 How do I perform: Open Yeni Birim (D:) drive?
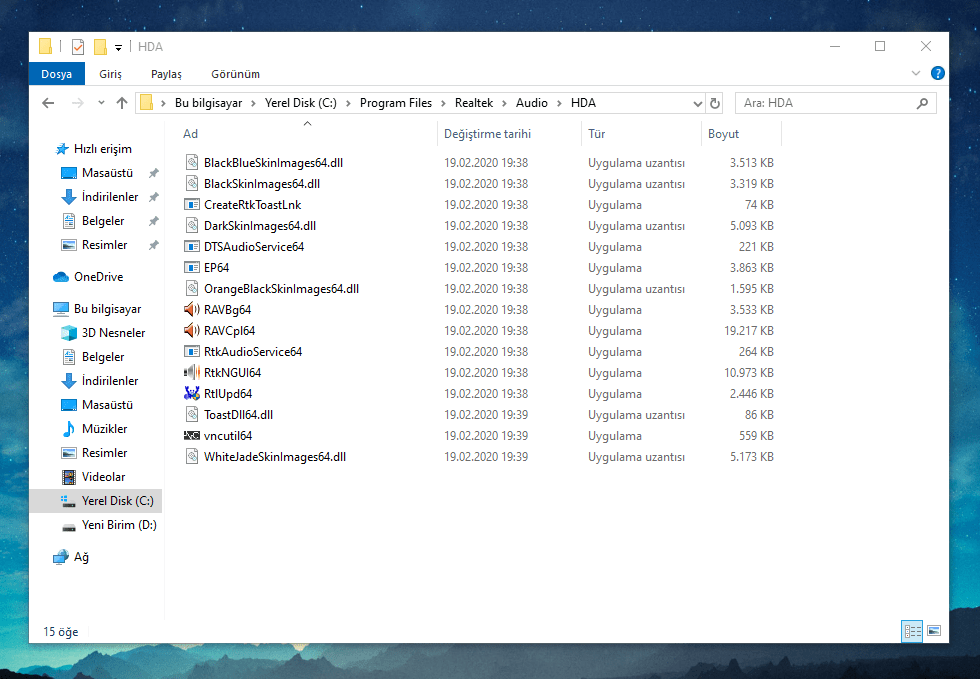click(109, 525)
